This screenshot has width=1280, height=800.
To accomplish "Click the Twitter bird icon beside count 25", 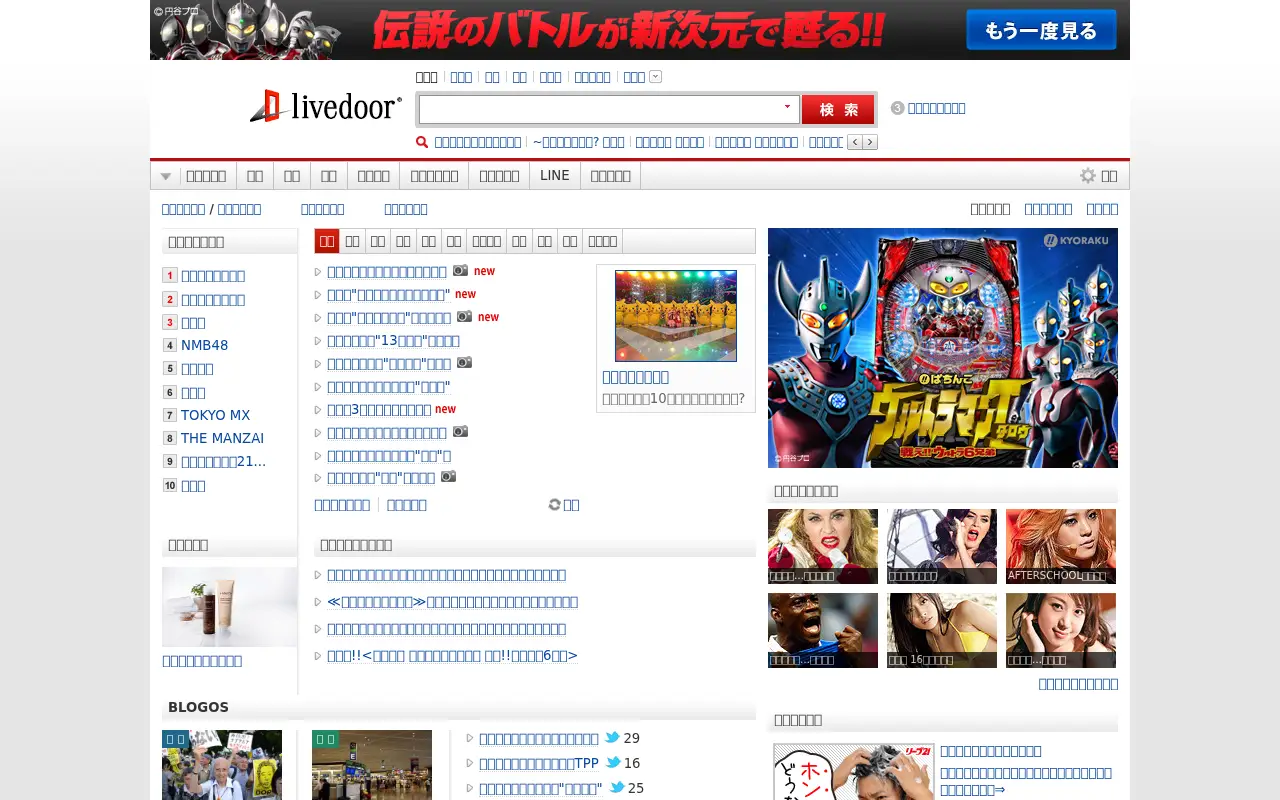I will [617, 788].
